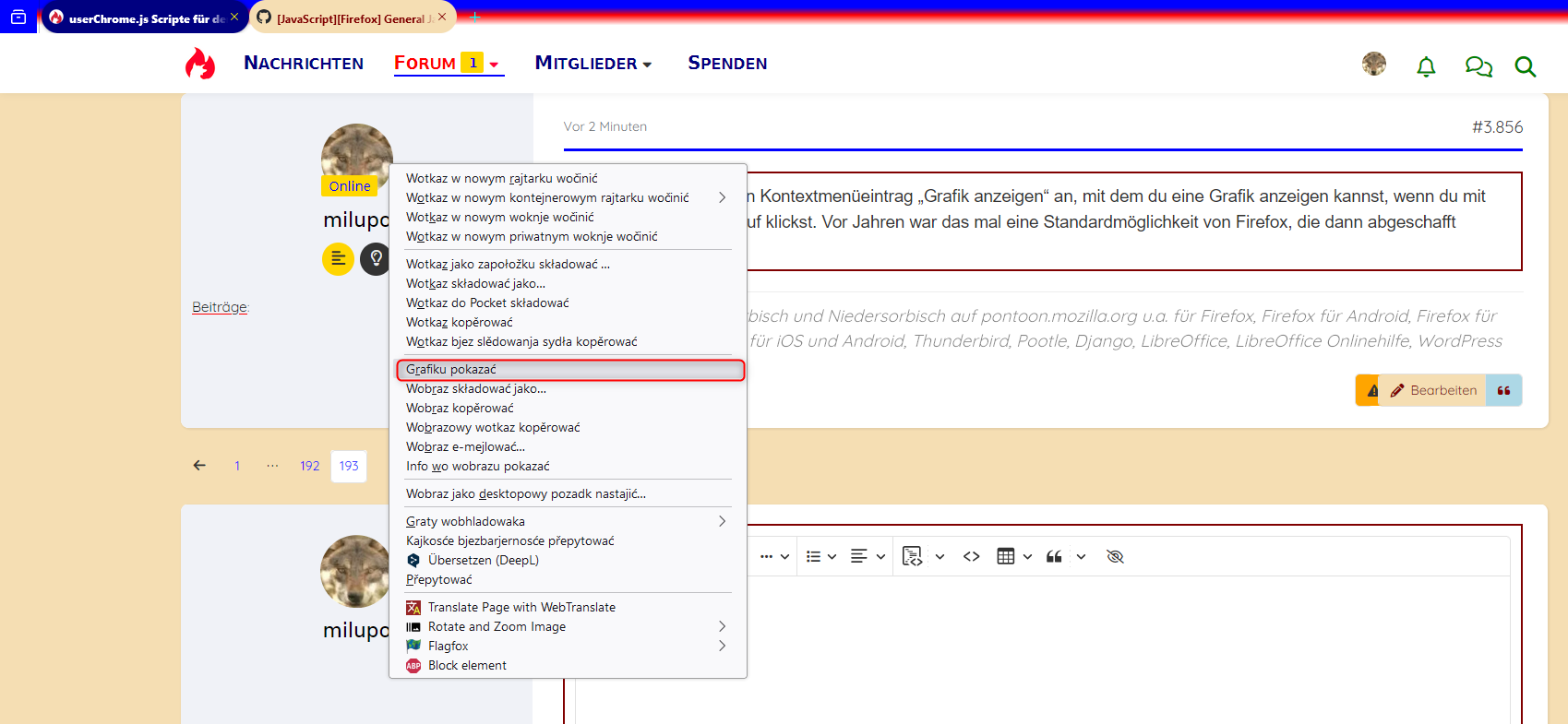Screen dimensions: 1568x724
Task: Choose 'Wobraz kopěrować' menu entry
Action: coord(568,409)
